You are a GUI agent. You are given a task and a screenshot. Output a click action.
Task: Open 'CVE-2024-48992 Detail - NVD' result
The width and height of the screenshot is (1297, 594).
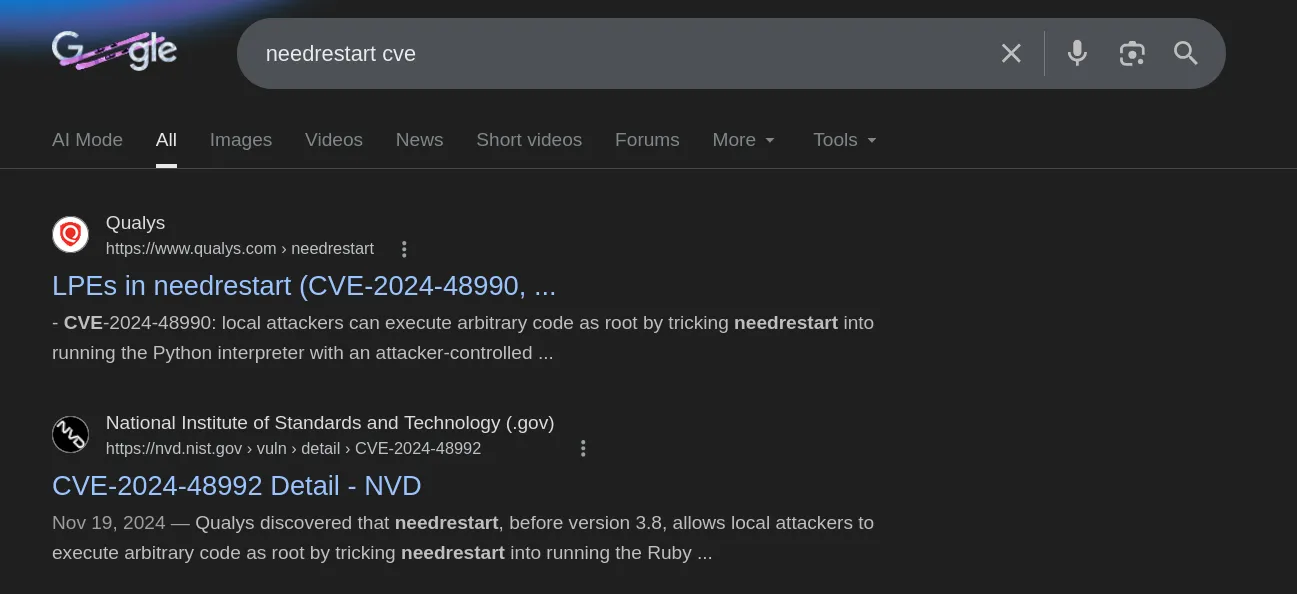(x=237, y=486)
